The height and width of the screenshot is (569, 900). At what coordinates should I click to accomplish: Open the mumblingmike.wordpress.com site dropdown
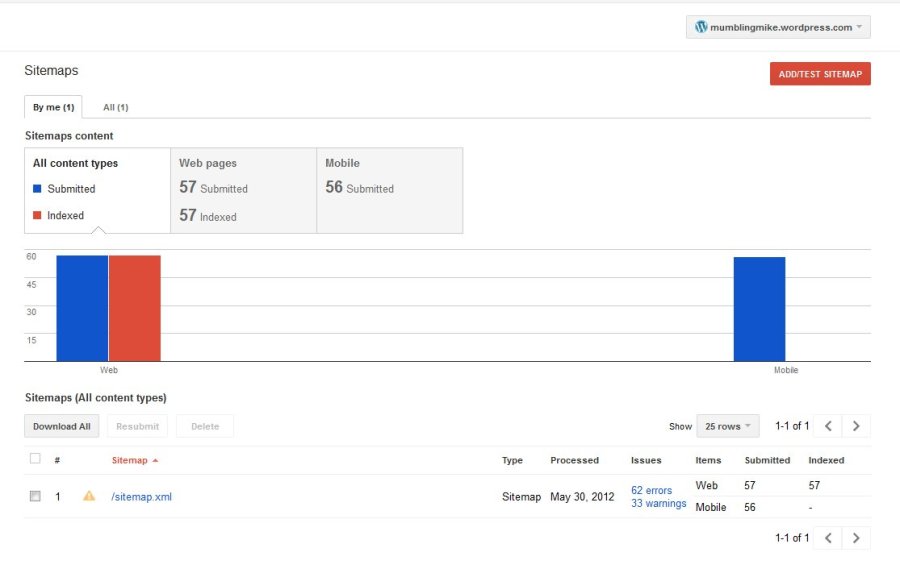(778, 27)
